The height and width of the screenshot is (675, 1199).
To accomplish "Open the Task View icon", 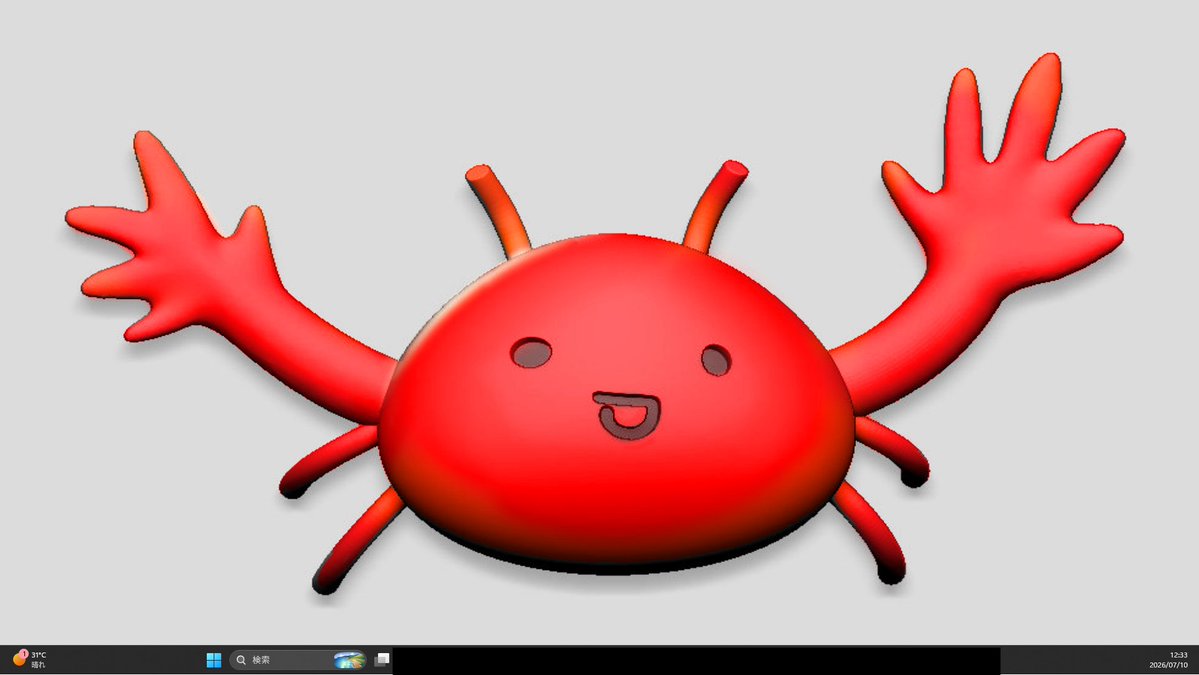I will point(382,660).
